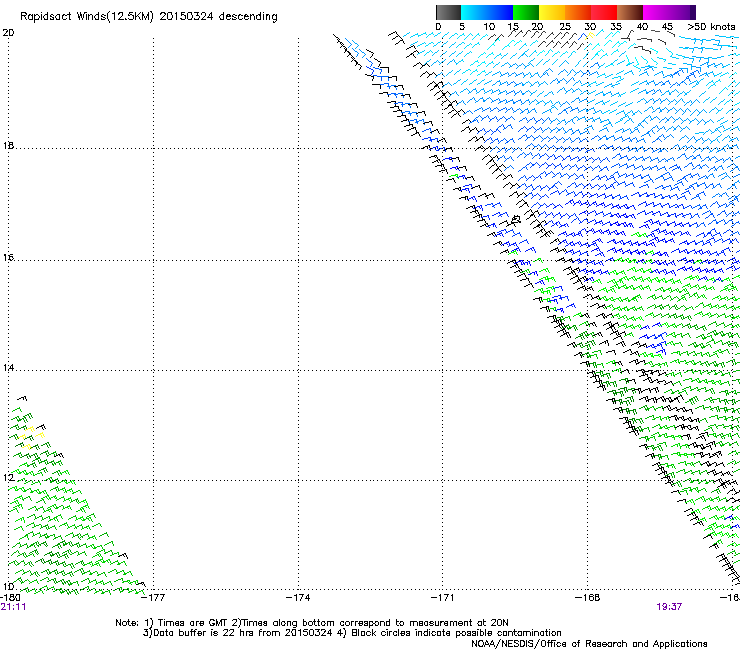
Task: Click the title text 'Rapidscat Winds(12.5KM)'
Action: pos(87,17)
